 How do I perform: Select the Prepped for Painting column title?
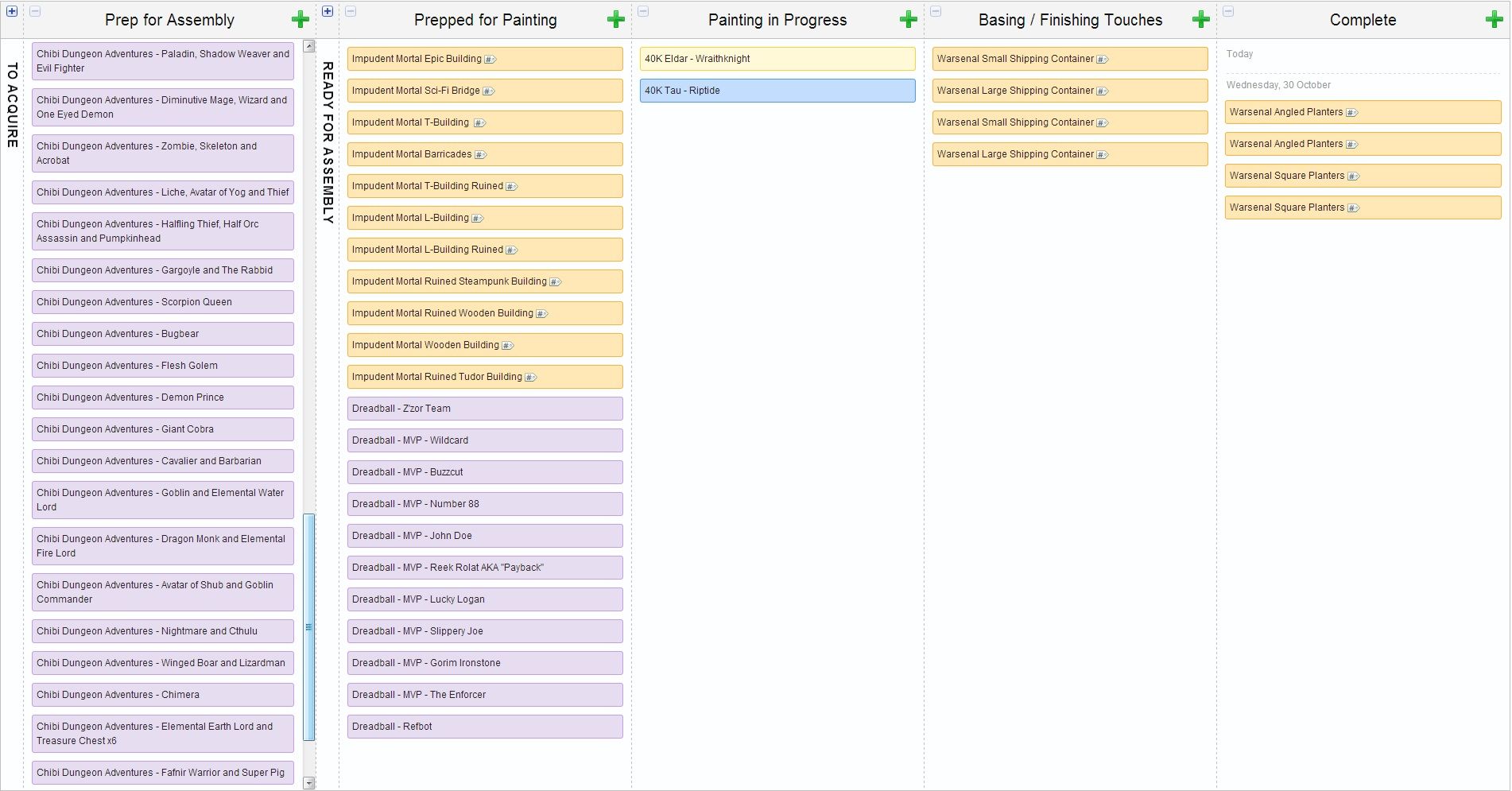point(485,20)
